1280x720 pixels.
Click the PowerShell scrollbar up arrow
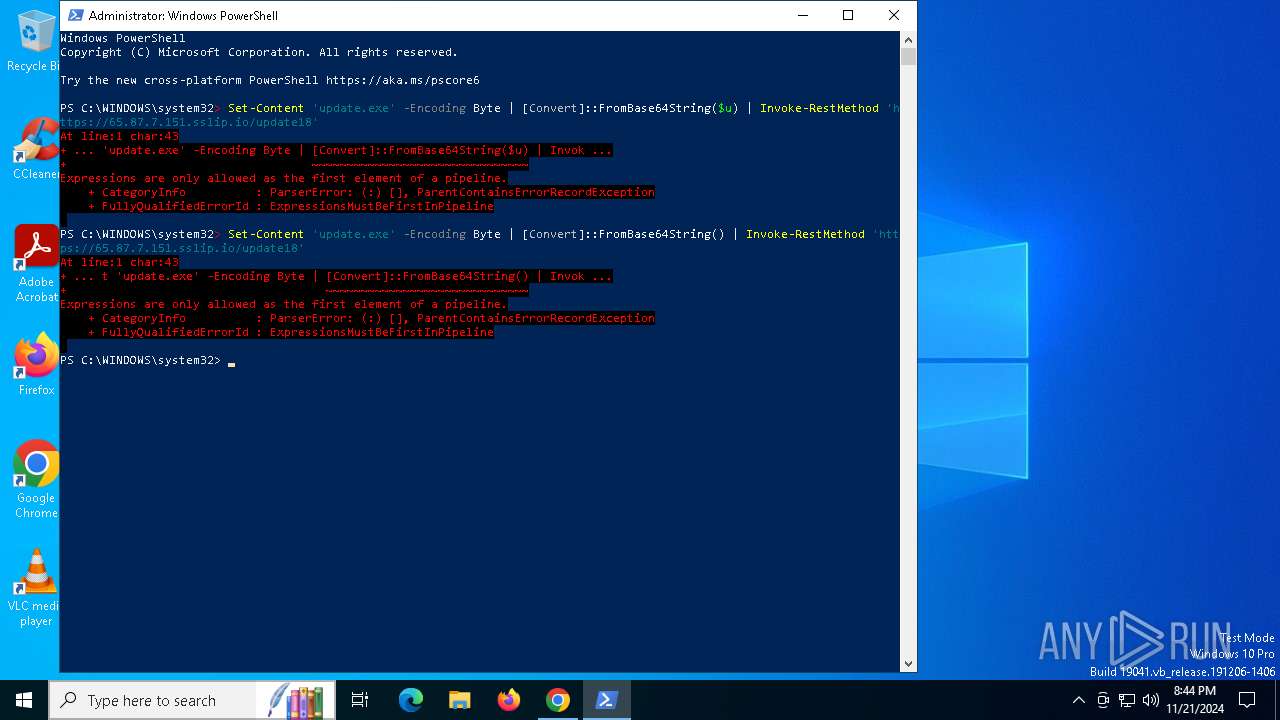[908, 39]
